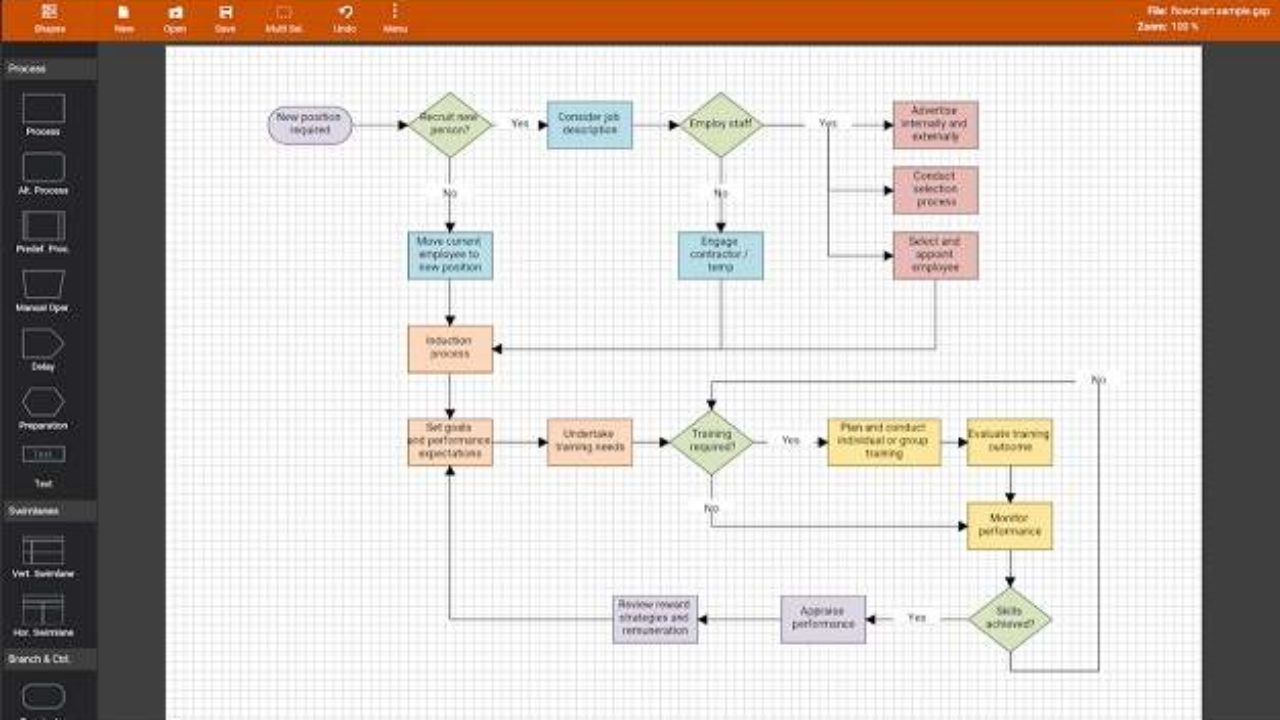The image size is (1280, 720).
Task: Select the 'Recruit new person?' diamond
Action: [450, 125]
